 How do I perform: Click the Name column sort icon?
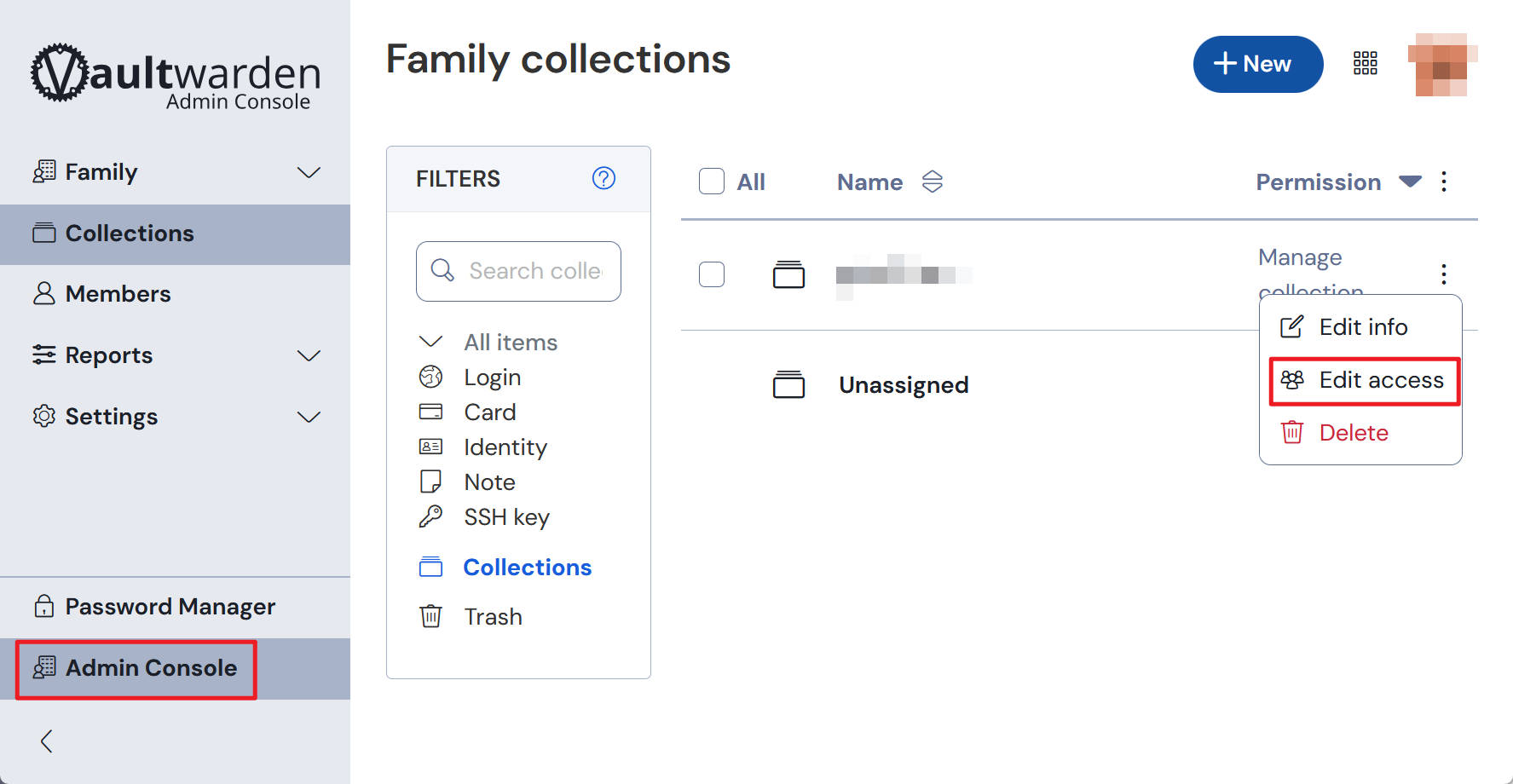933,182
